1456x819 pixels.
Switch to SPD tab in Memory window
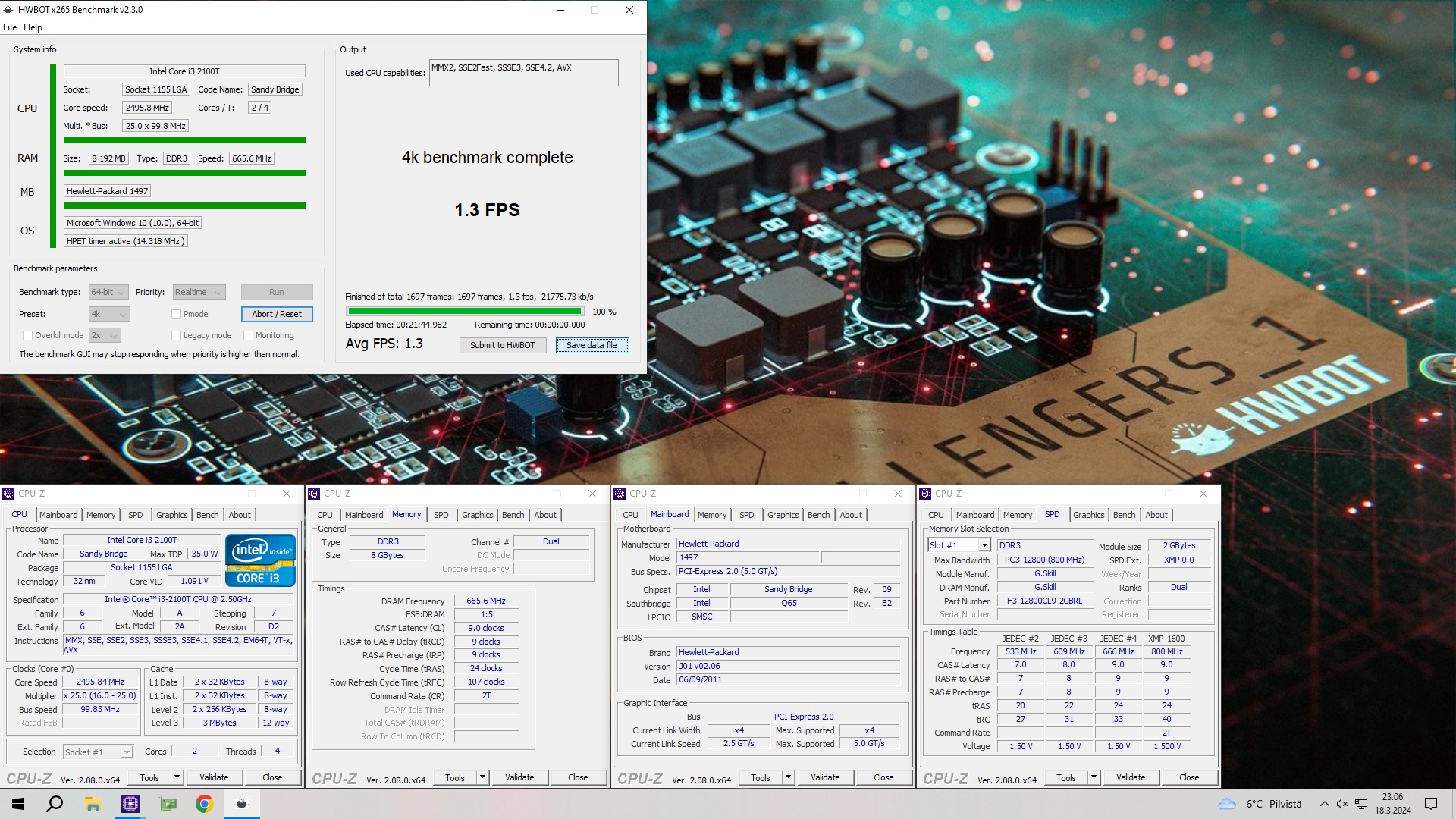[441, 515]
